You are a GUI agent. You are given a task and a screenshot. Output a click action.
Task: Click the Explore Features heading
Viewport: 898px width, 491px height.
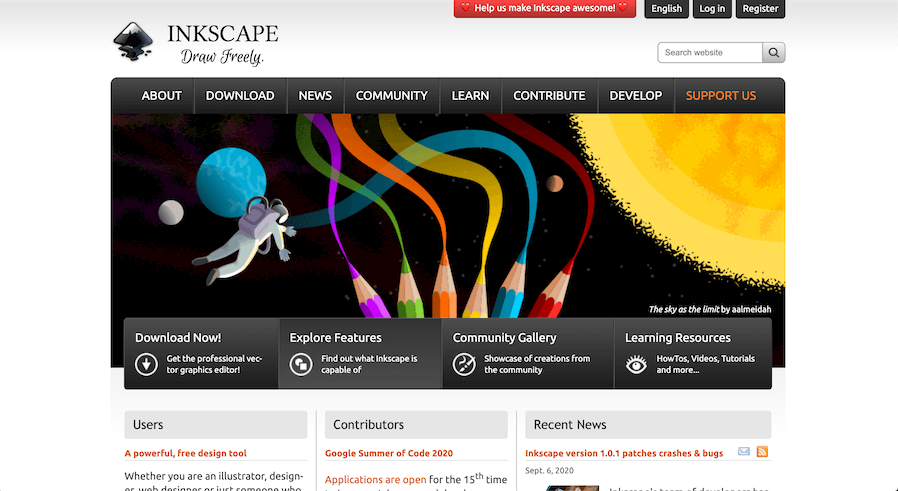coord(335,337)
